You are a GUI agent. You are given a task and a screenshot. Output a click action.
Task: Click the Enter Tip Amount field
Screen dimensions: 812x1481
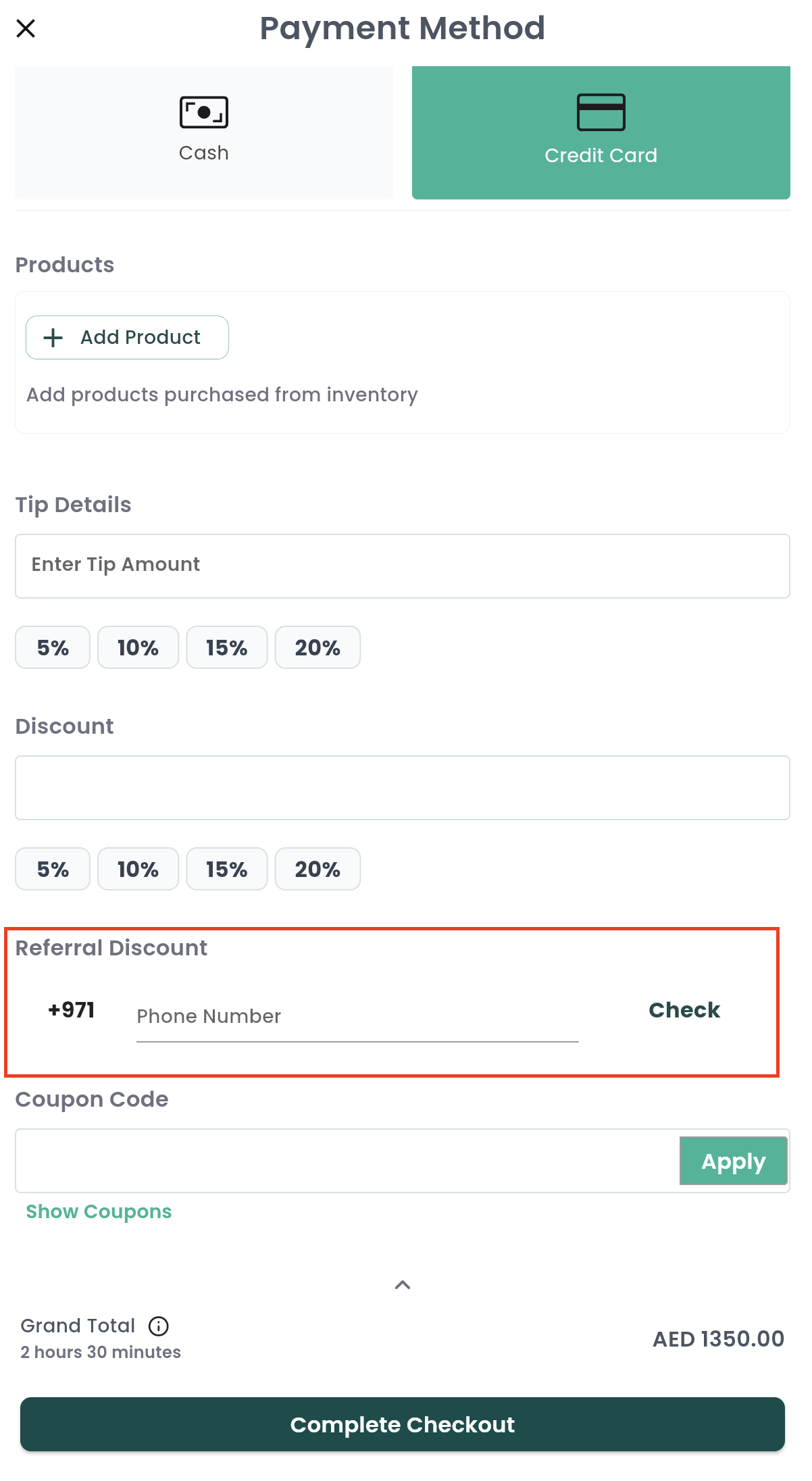point(403,566)
